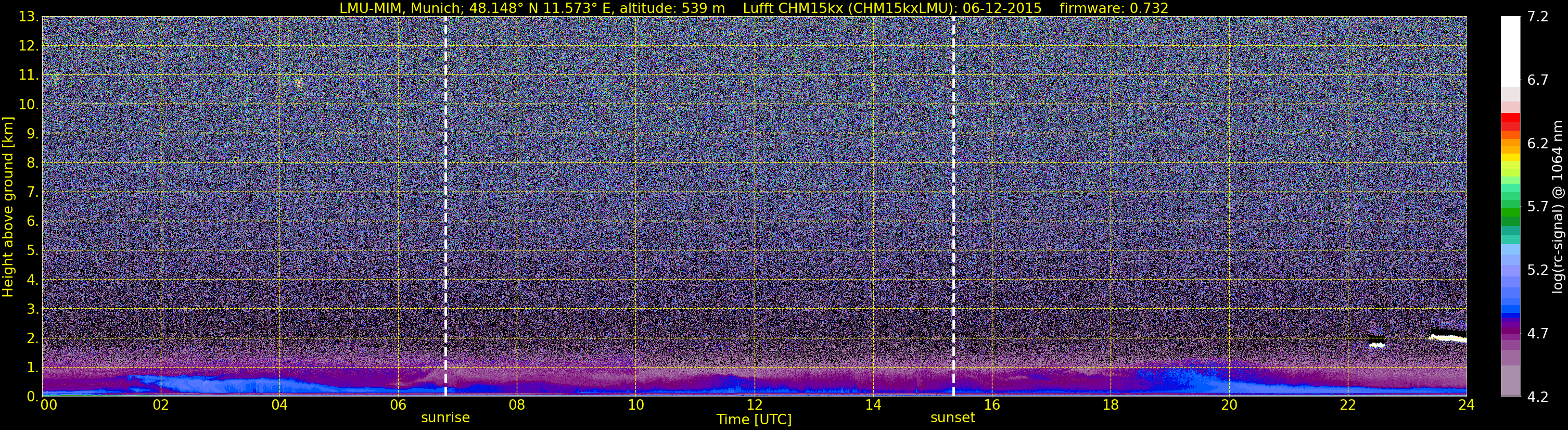Click the 6 km tick on the height axis
The height and width of the screenshot is (430, 1568).
coord(32,222)
